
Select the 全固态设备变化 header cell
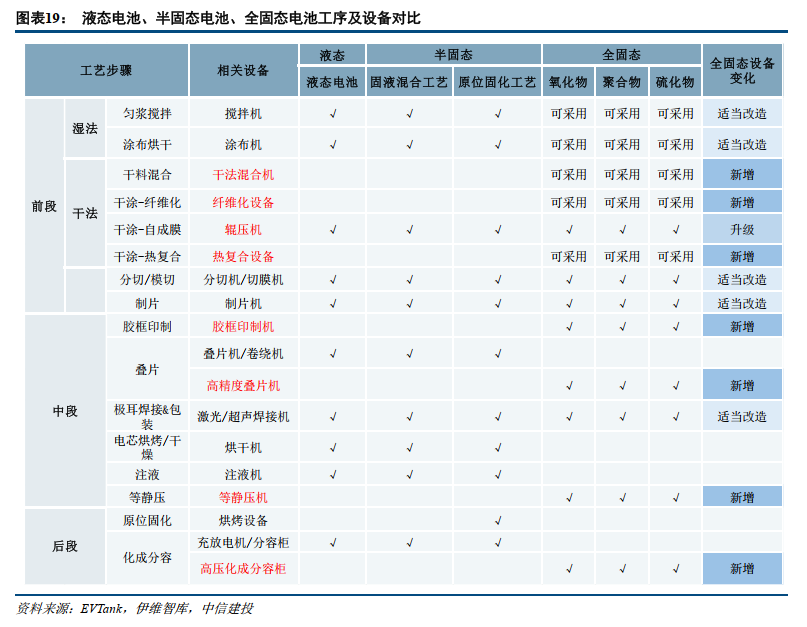coord(742,71)
